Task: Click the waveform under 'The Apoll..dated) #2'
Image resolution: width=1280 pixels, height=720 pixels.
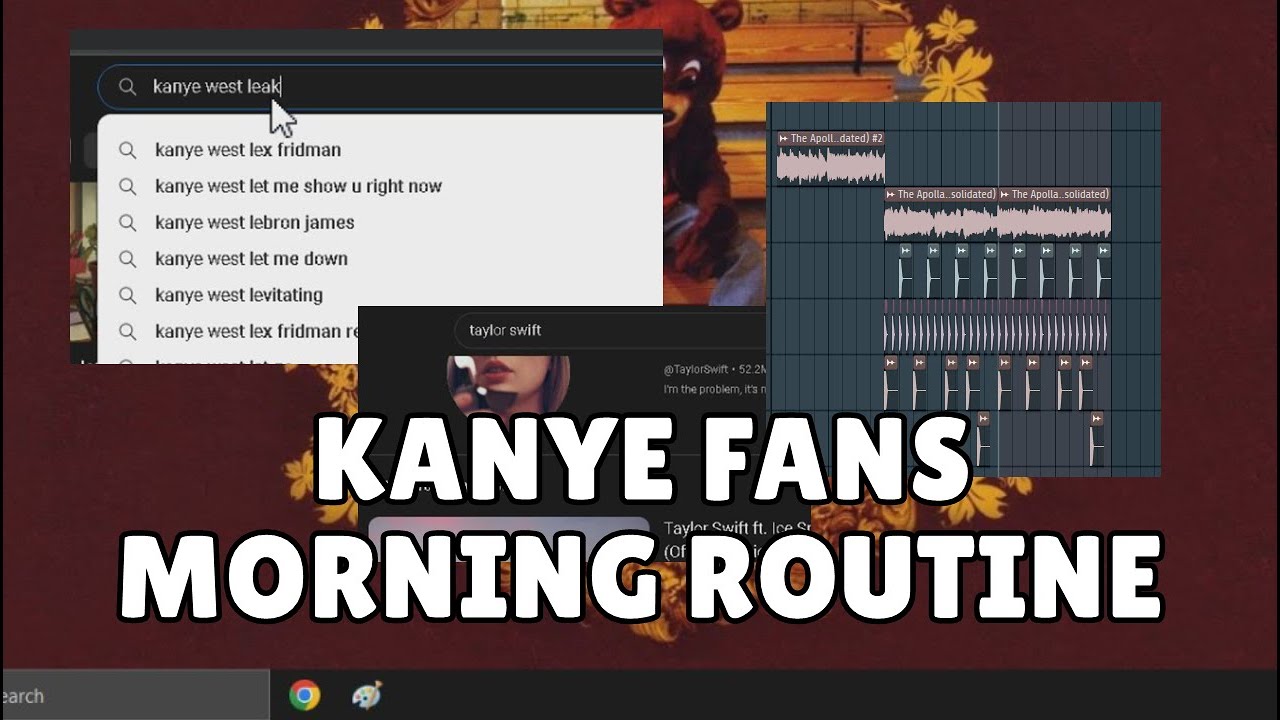Action: pyautogui.click(x=831, y=166)
